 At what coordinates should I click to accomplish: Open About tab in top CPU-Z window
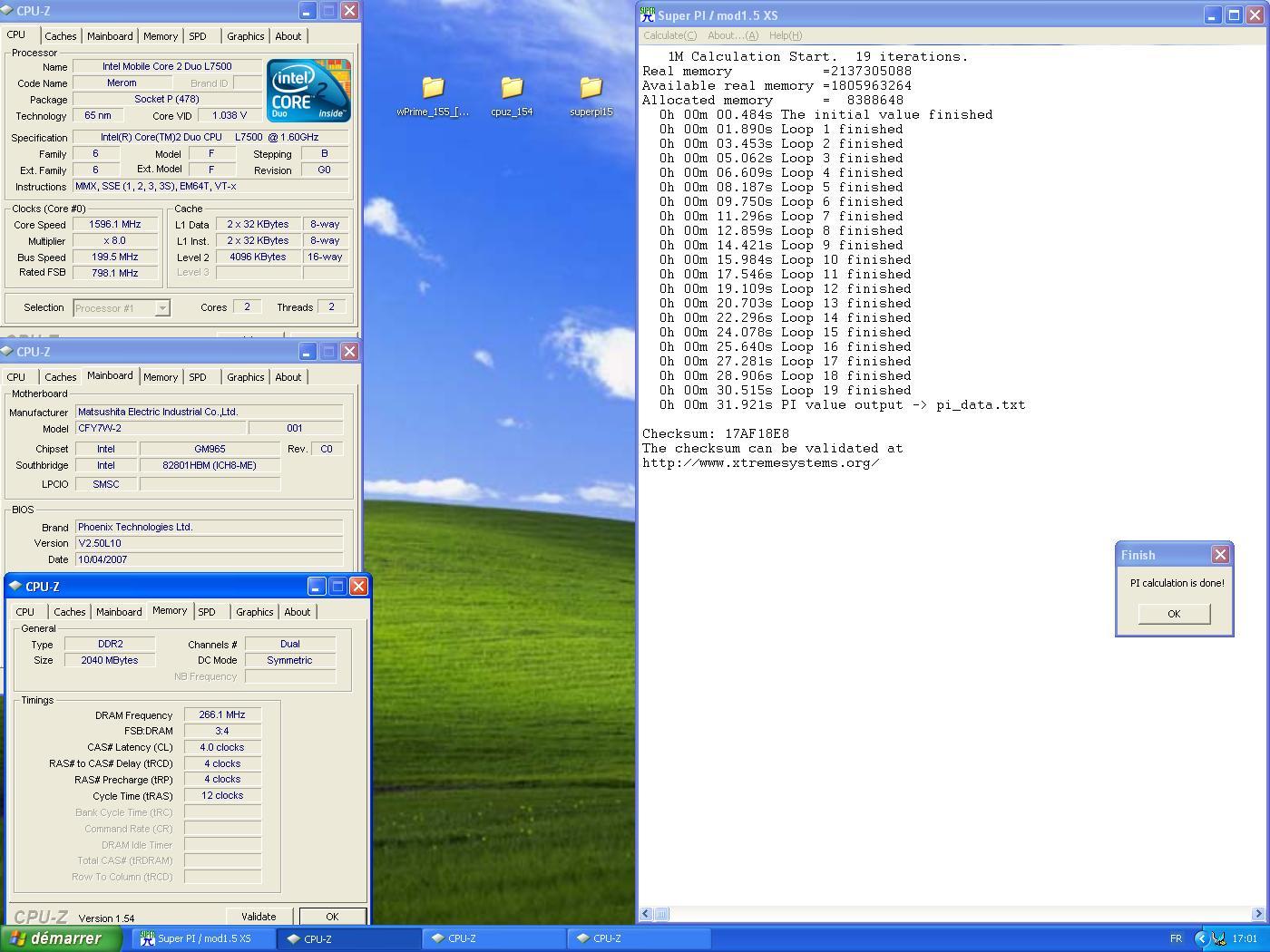tap(288, 36)
